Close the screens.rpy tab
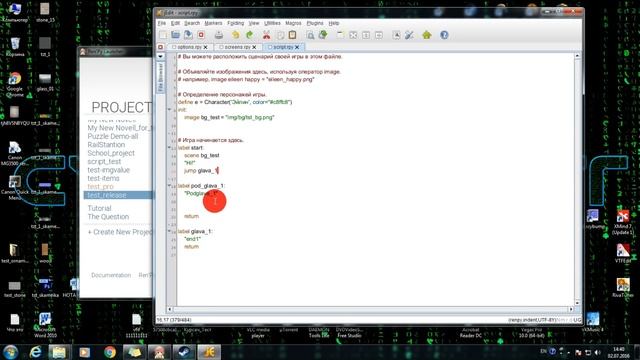 point(254,47)
